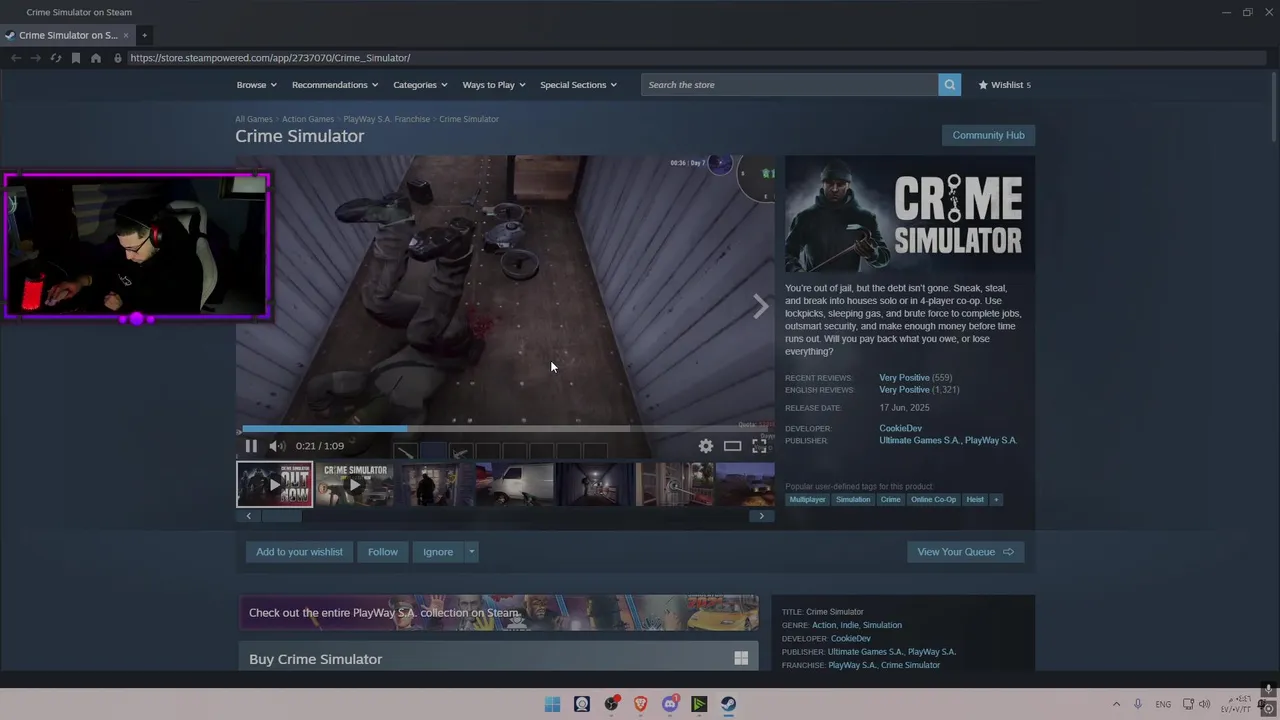Expand the Ways to Play menu
Image resolution: width=1280 pixels, height=720 pixels.
494,85
